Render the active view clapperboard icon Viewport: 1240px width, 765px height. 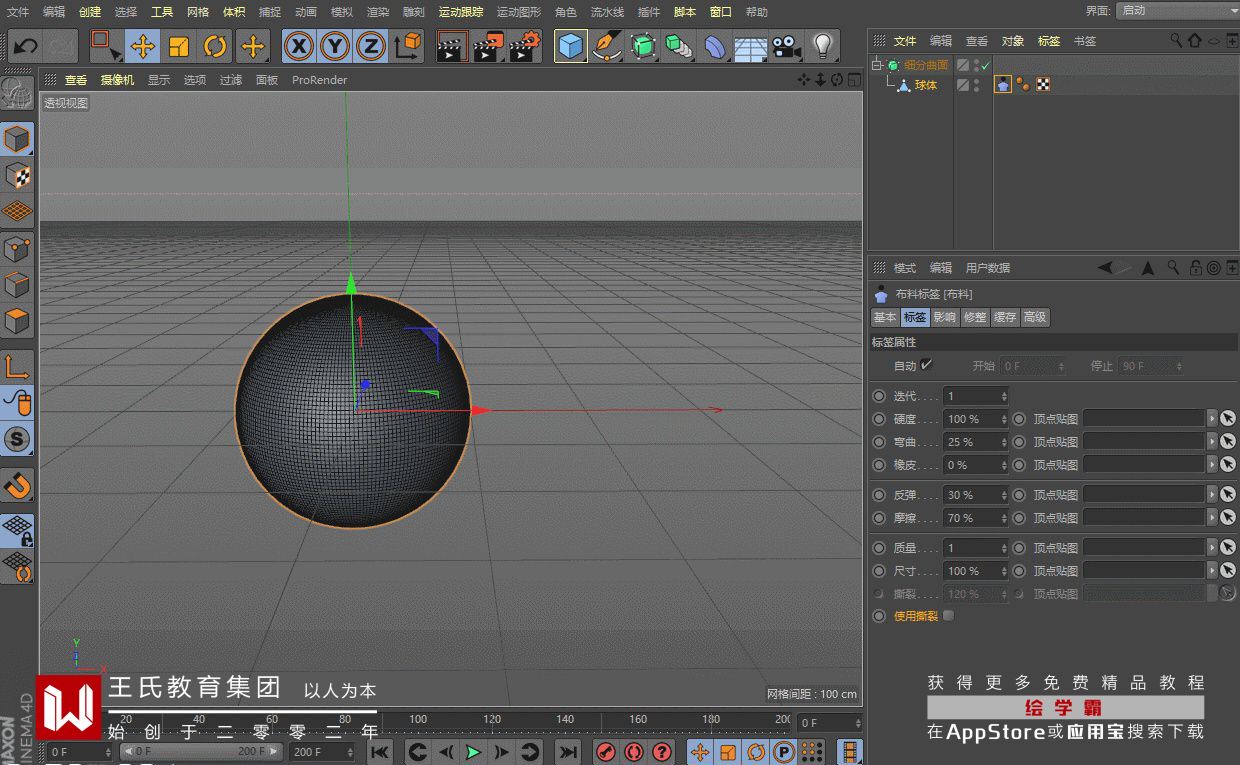click(453, 46)
